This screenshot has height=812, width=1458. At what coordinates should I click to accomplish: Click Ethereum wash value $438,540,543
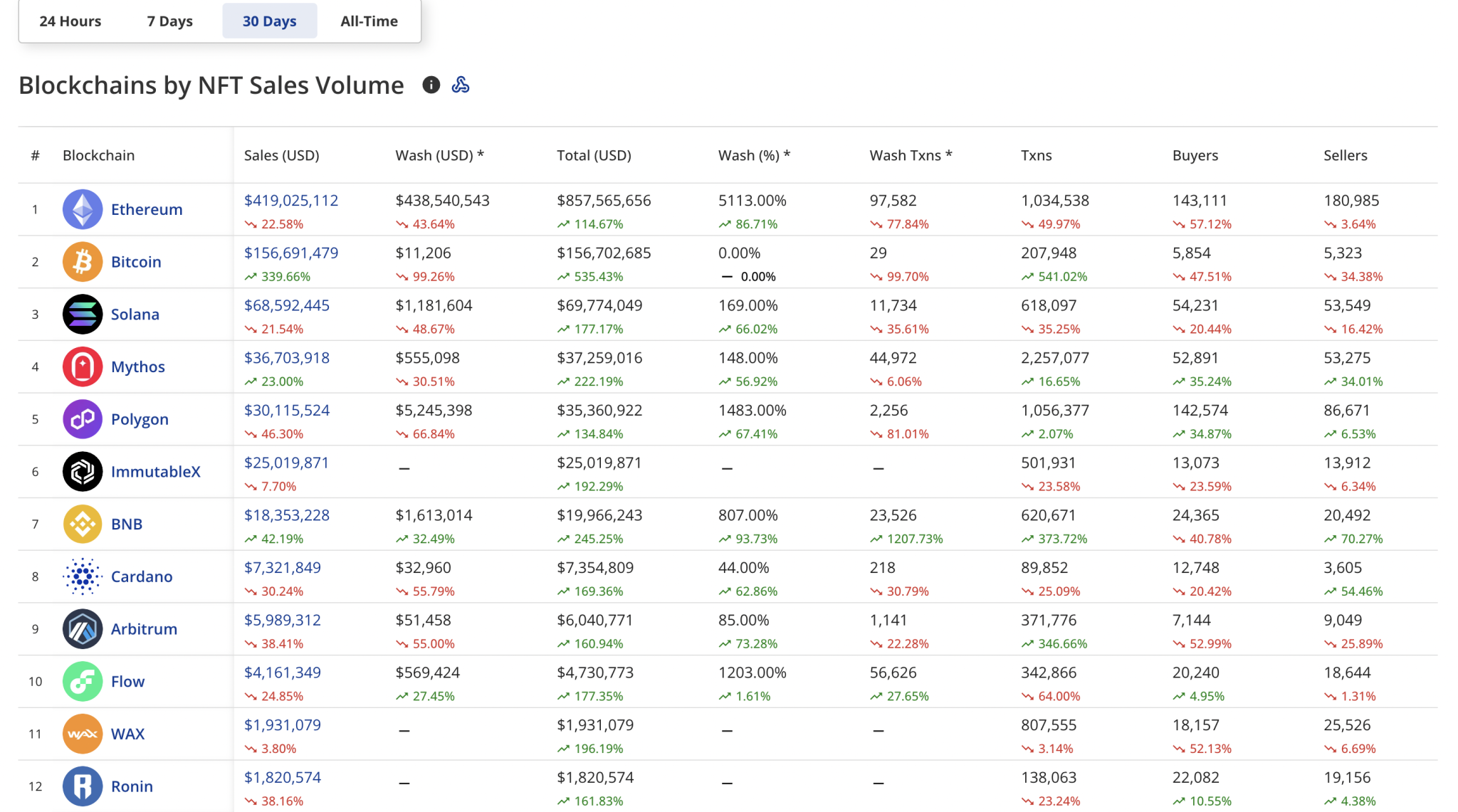click(x=443, y=201)
